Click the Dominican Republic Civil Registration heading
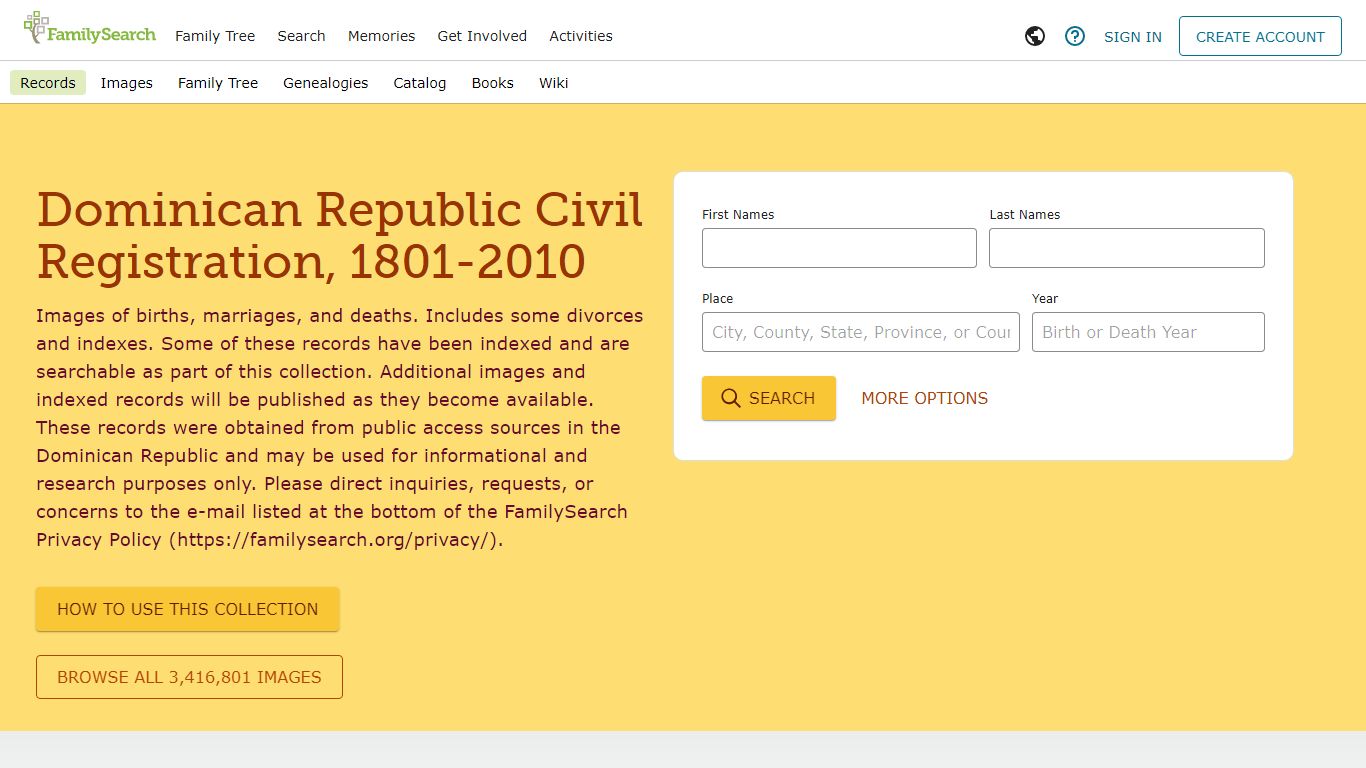The image size is (1366, 768). [339, 235]
